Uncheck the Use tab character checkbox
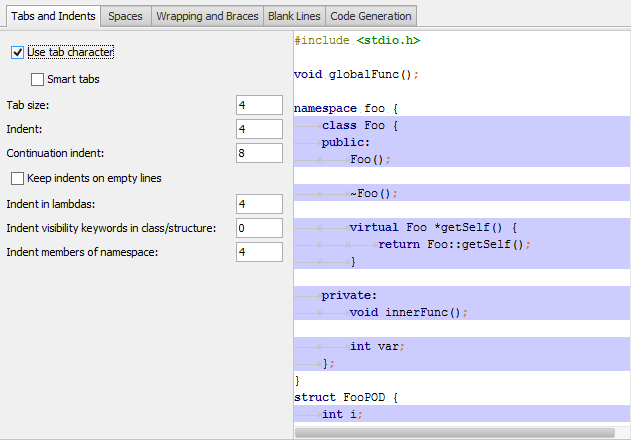This screenshot has height=440, width=631. click(x=17, y=52)
